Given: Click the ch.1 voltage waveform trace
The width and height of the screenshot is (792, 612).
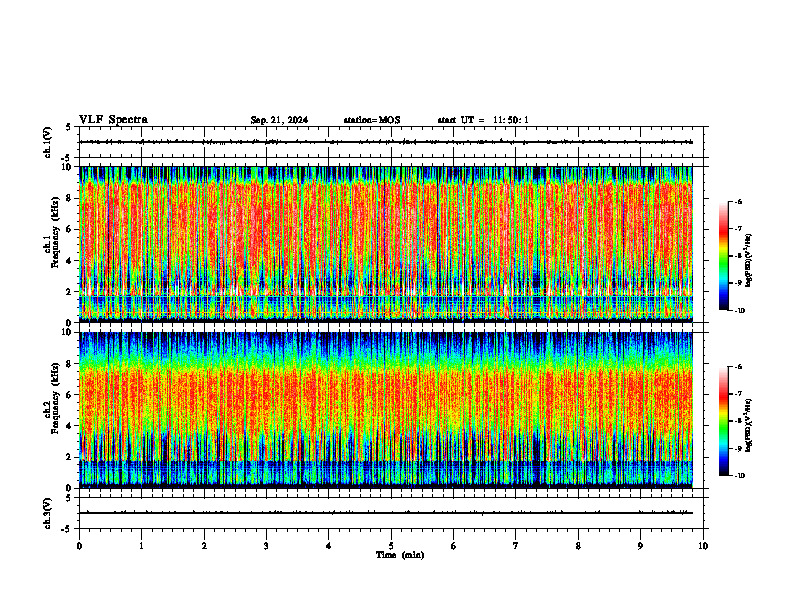Looking at the screenshot, I should tap(386, 142).
